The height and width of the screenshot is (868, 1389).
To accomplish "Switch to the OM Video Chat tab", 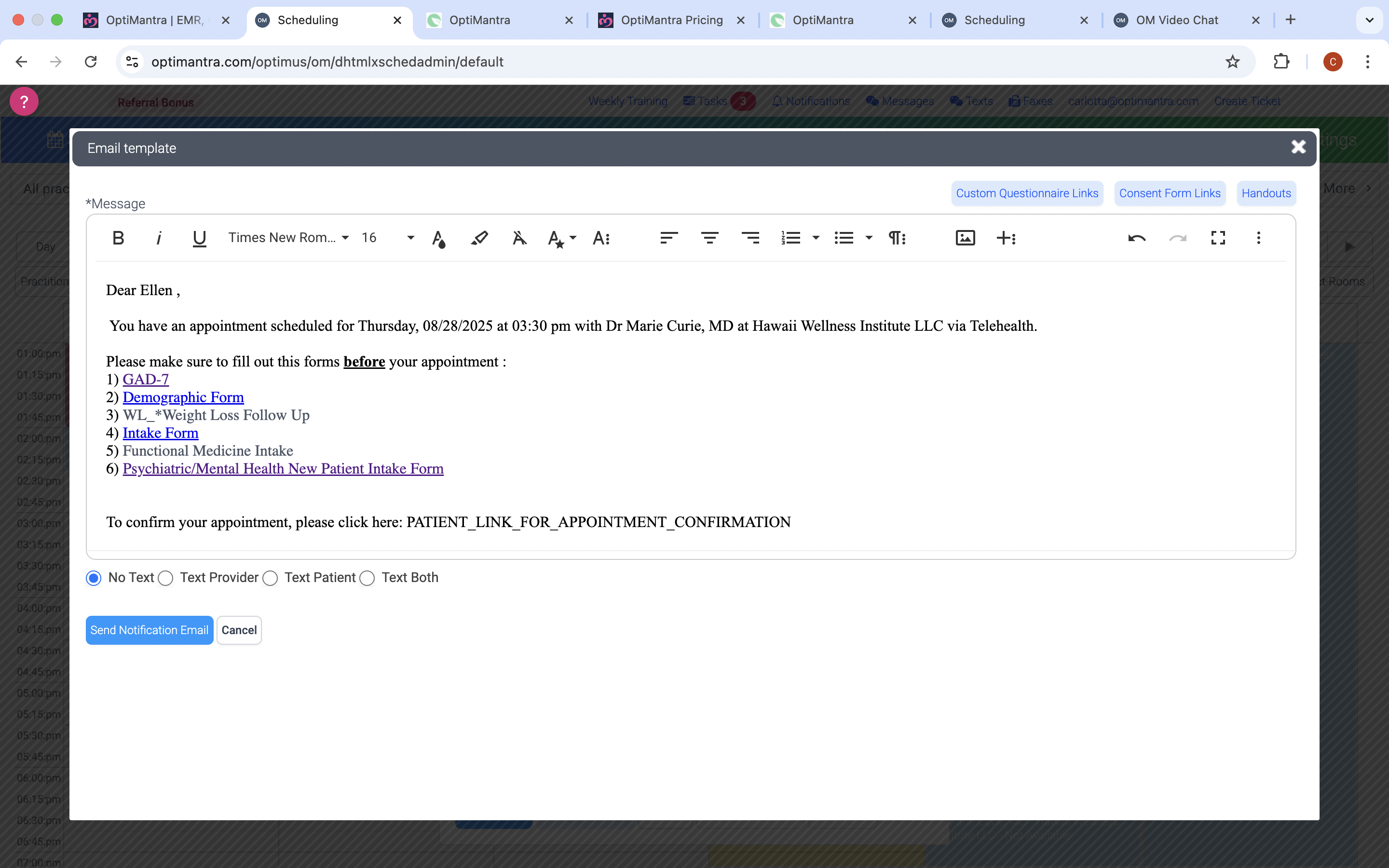I will click(x=1177, y=20).
